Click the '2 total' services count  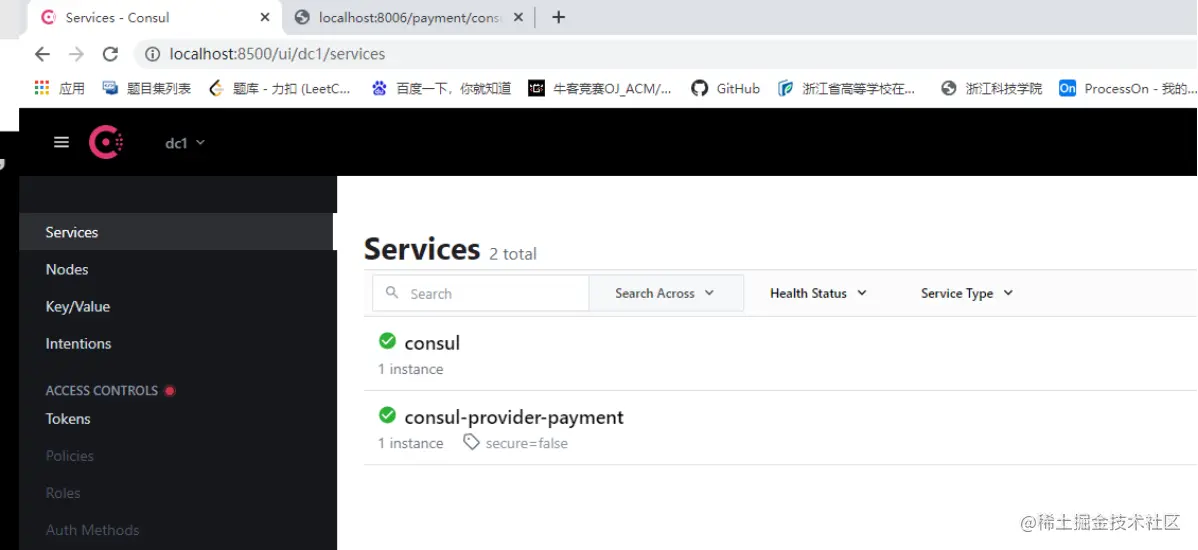click(513, 254)
